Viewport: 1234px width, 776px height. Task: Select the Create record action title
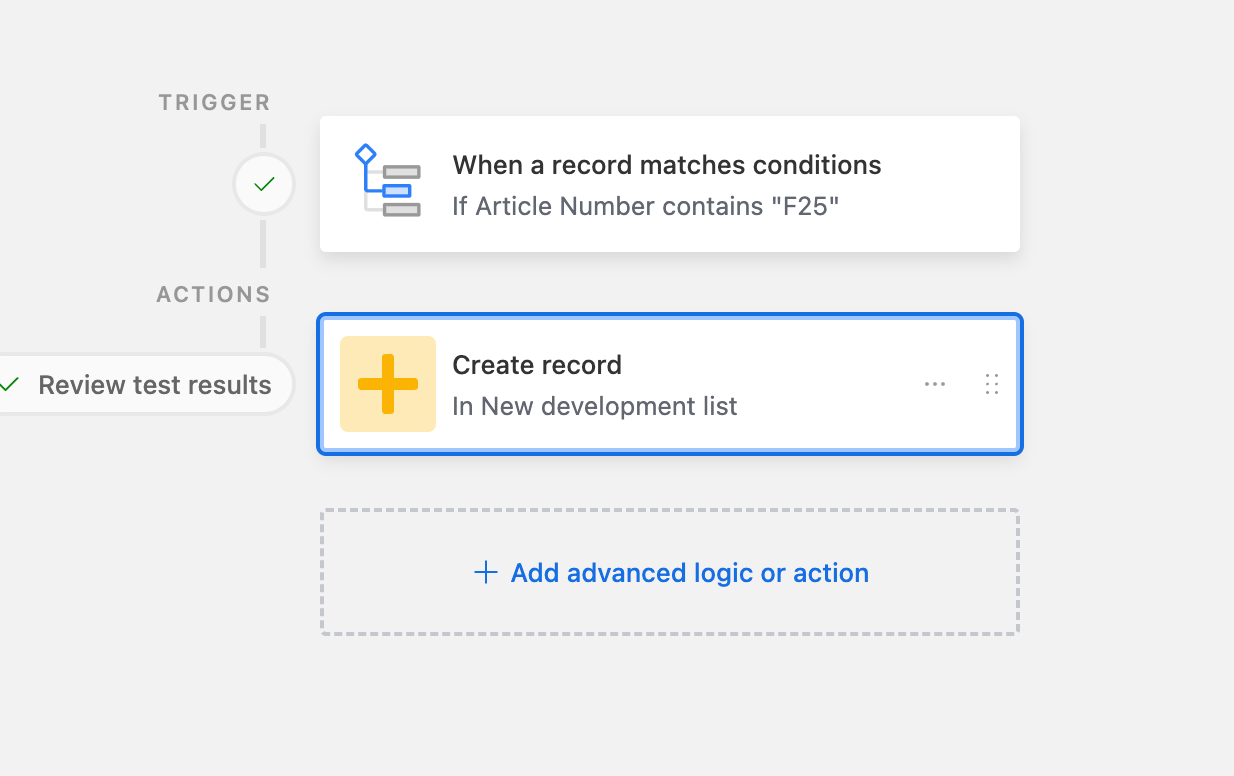537,365
